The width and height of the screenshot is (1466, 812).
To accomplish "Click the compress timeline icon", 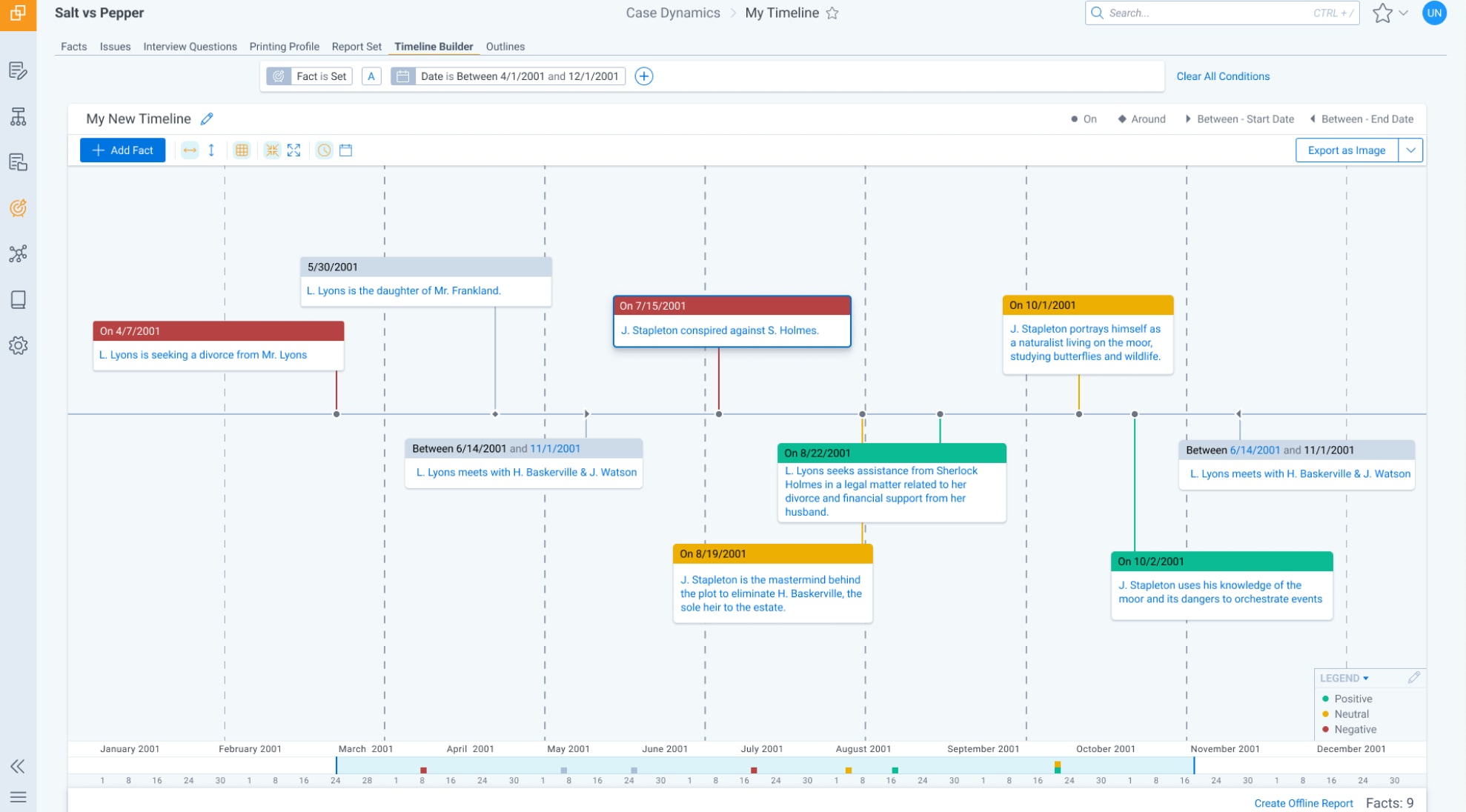I will click(272, 150).
